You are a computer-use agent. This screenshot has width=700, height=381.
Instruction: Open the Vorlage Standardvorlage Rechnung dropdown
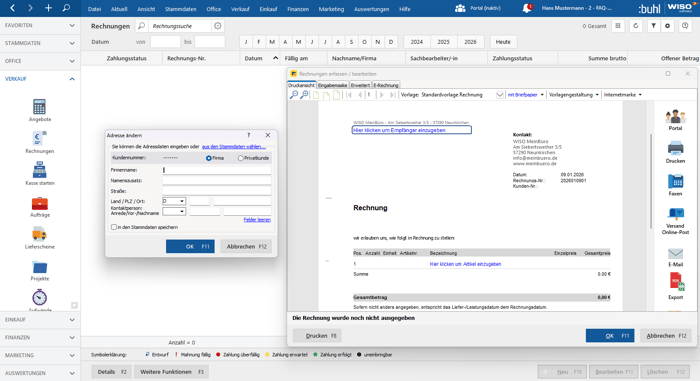click(500, 95)
